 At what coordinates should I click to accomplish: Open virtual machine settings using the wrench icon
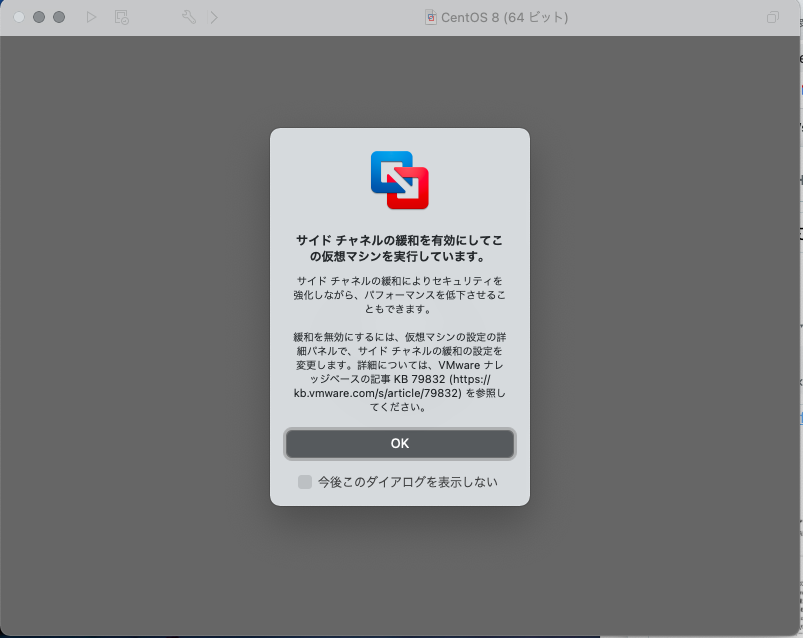[x=188, y=17]
